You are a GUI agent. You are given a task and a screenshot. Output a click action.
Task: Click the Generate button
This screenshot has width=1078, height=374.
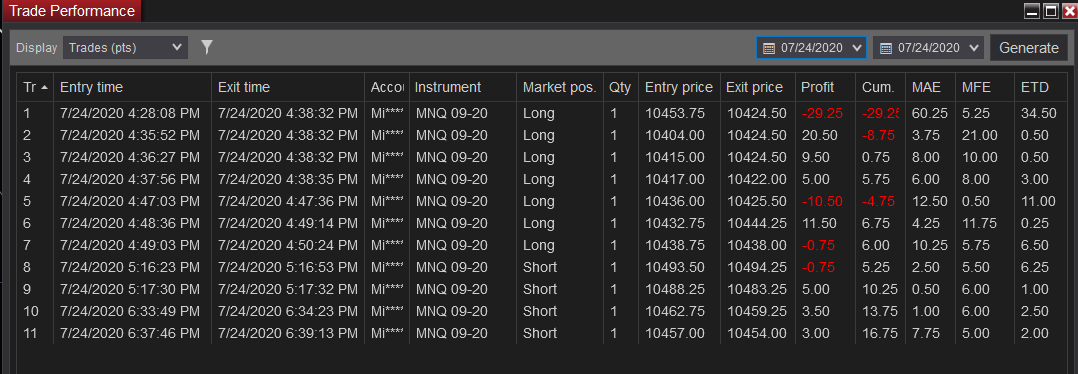click(x=1028, y=48)
